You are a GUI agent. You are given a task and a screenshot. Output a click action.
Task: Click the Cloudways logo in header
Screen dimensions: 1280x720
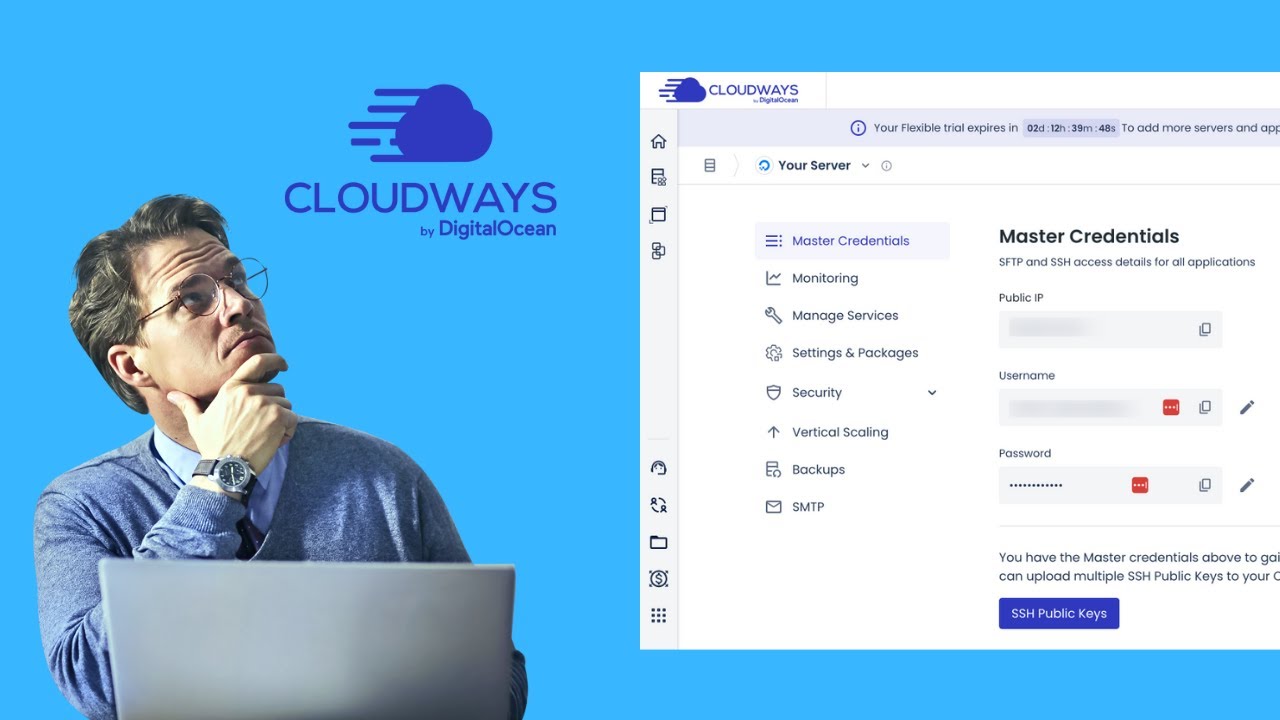728,90
